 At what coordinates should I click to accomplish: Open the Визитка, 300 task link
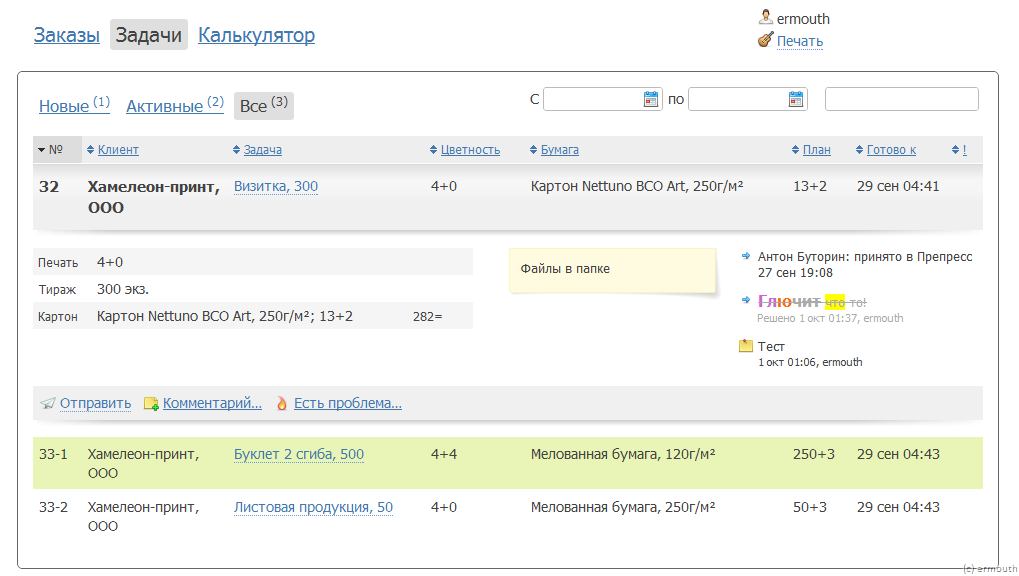pos(276,186)
